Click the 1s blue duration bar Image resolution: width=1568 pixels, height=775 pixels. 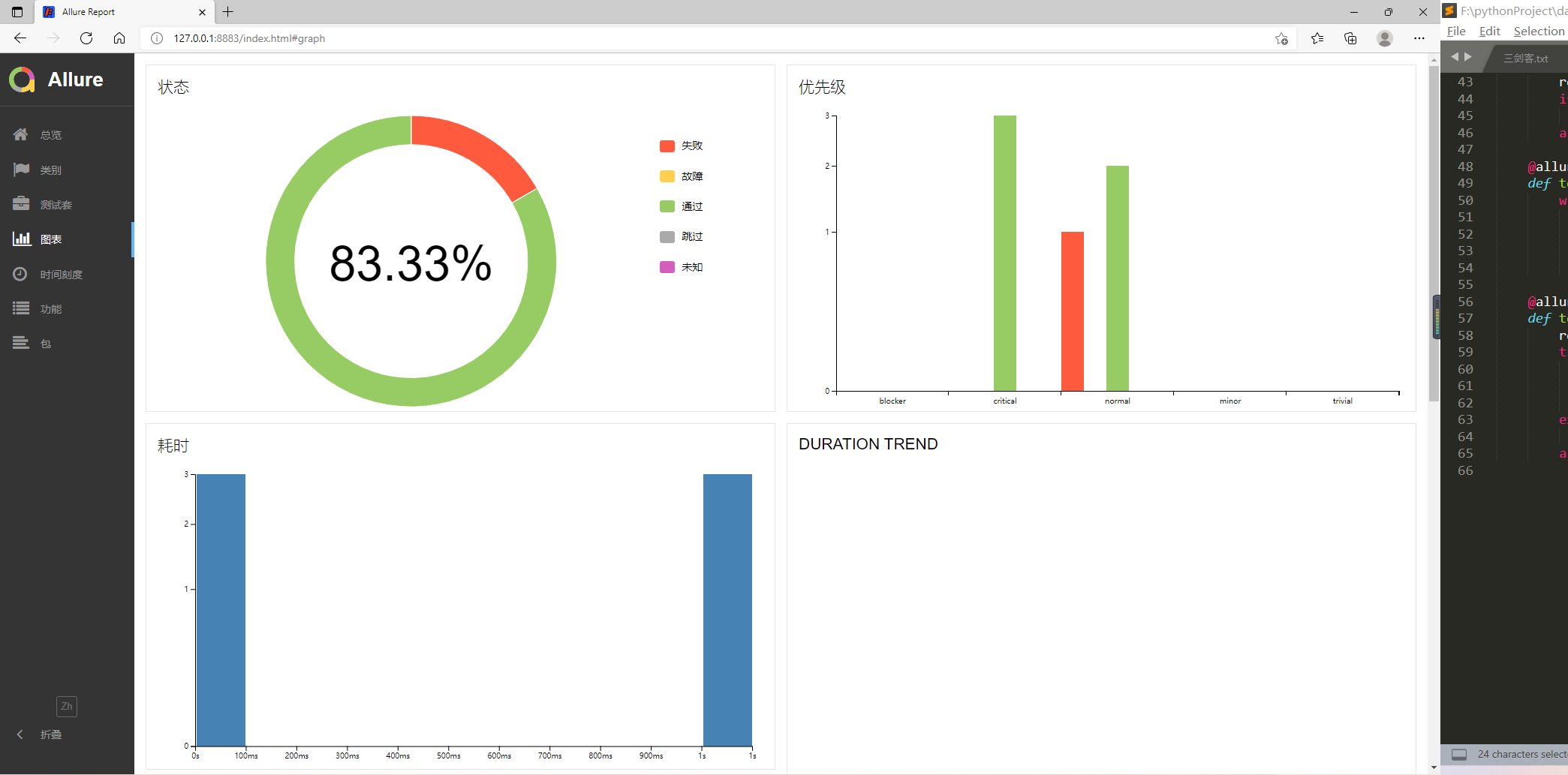coord(727,610)
